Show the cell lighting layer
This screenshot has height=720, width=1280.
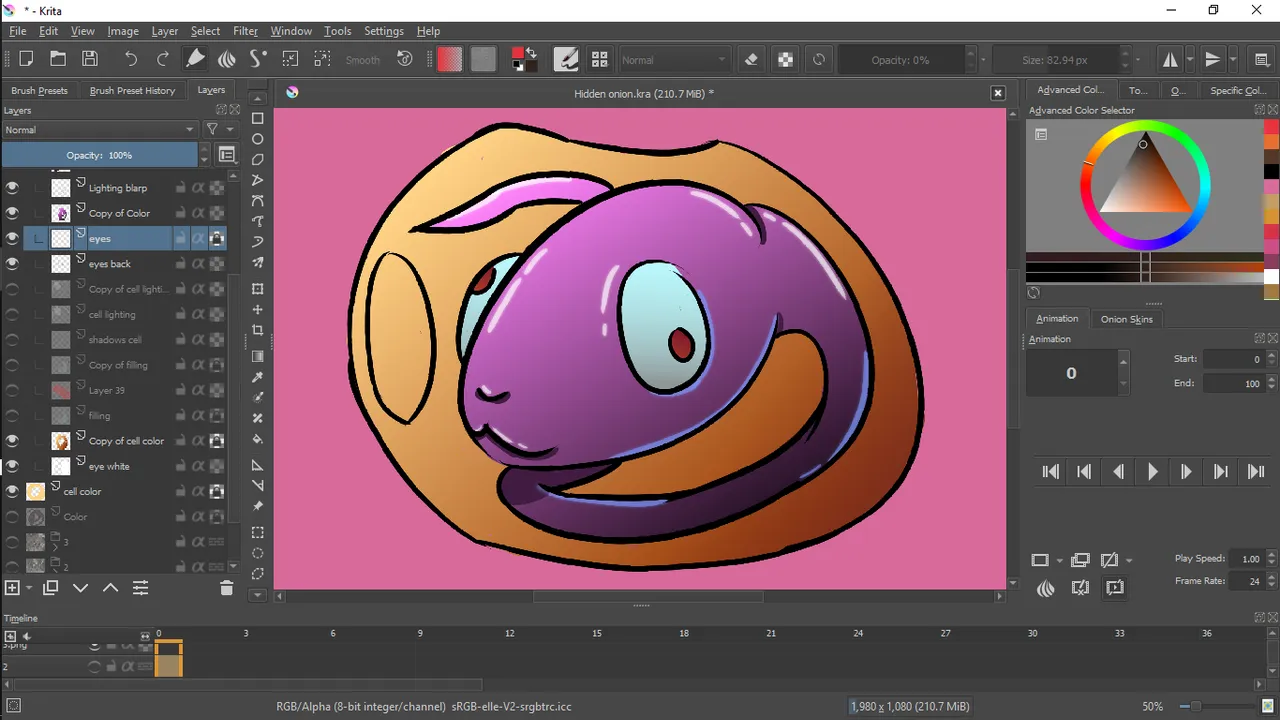[x=12, y=314]
